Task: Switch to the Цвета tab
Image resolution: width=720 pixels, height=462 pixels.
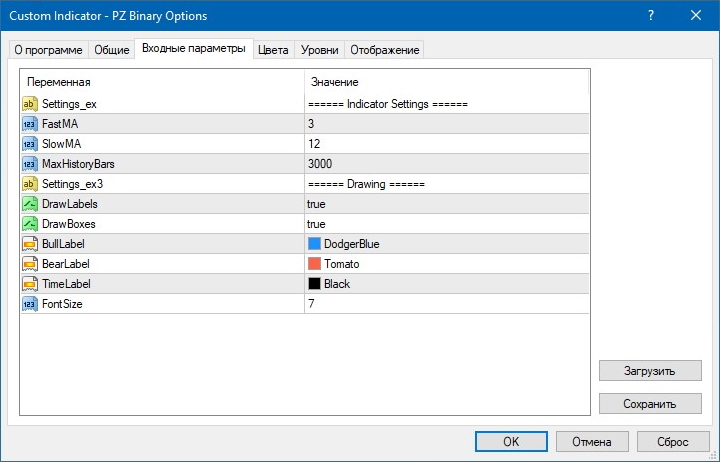Action: point(273,50)
